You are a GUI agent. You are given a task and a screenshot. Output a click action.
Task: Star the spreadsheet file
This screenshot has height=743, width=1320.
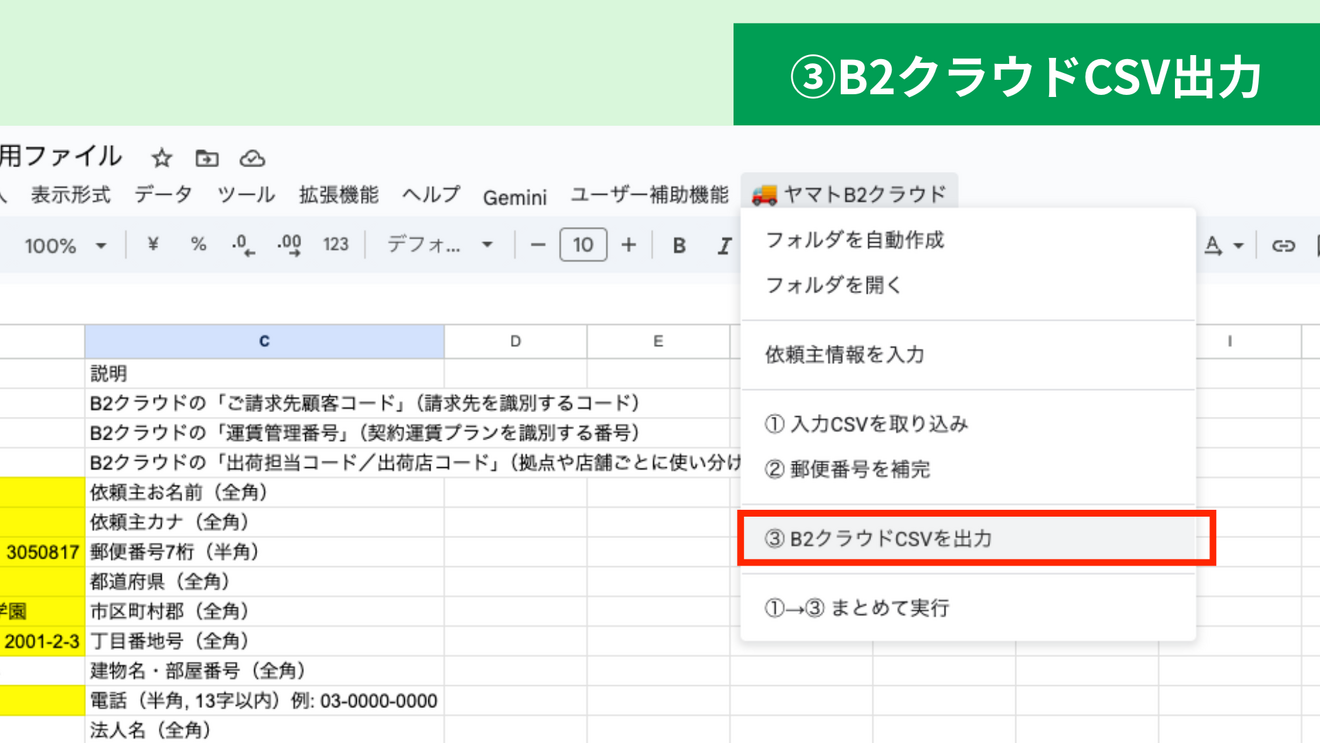(162, 158)
